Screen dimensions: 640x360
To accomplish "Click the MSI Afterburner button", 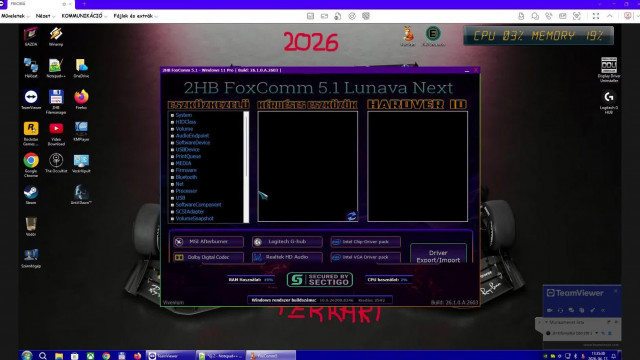I will coord(208,242).
